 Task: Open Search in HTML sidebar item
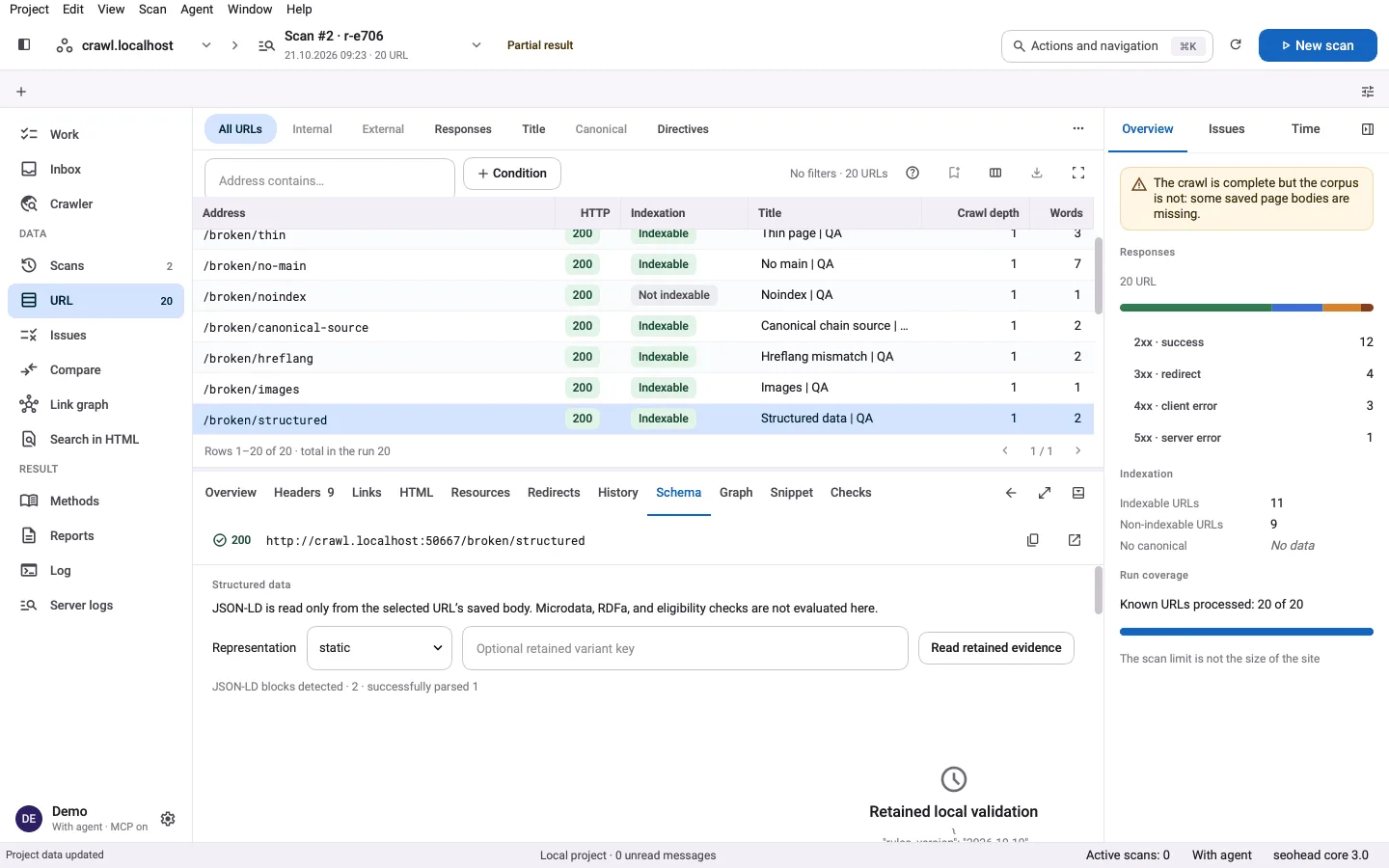[x=95, y=440]
